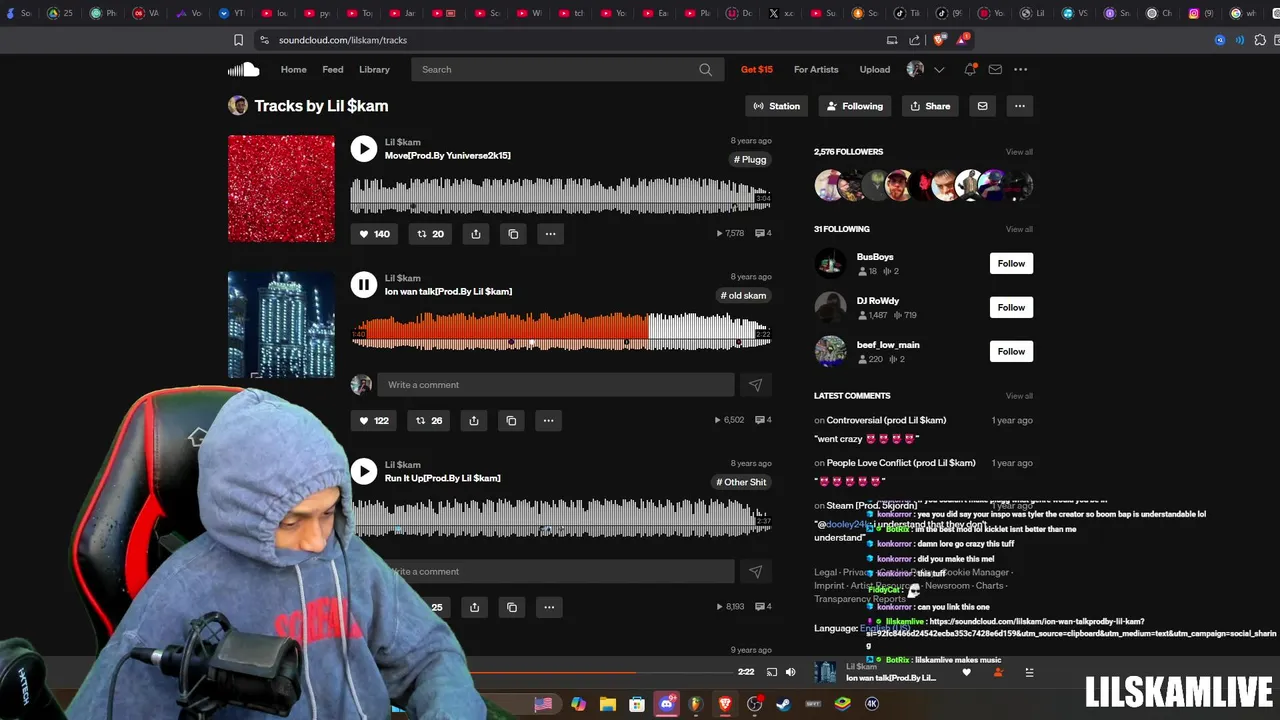Click the profile Share button
This screenshot has width=1280, height=720.
click(930, 106)
